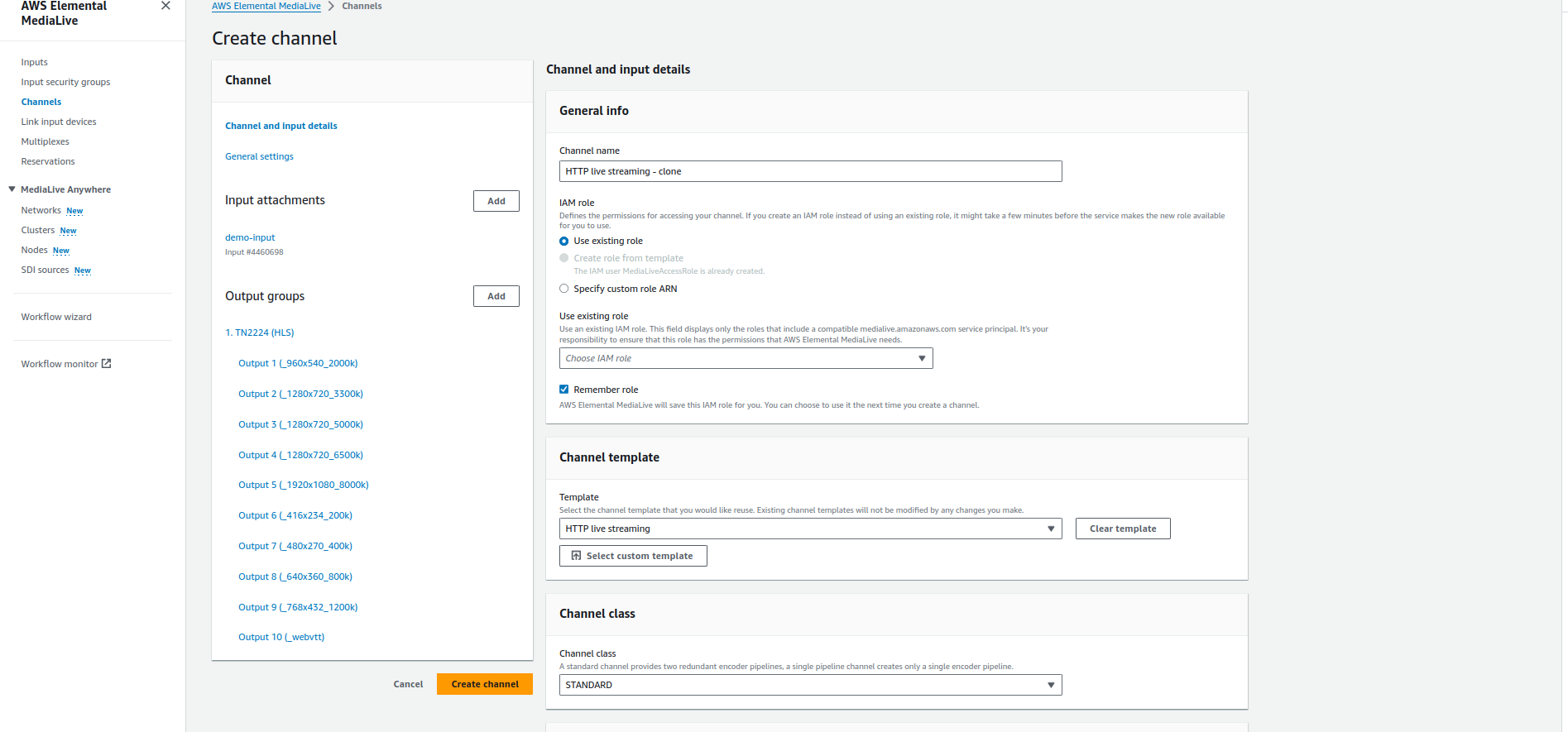Open the demo-input attachment
The height and width of the screenshot is (732, 1568).
[x=250, y=237]
